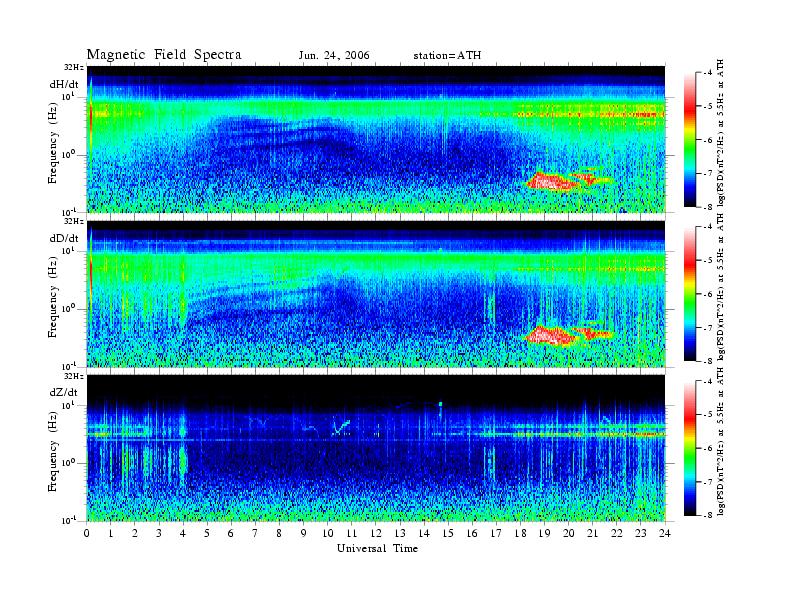Click the cyan squiggle near hour 10.5 in dZ/dt panel
The width and height of the screenshot is (792, 612).
tap(341, 428)
